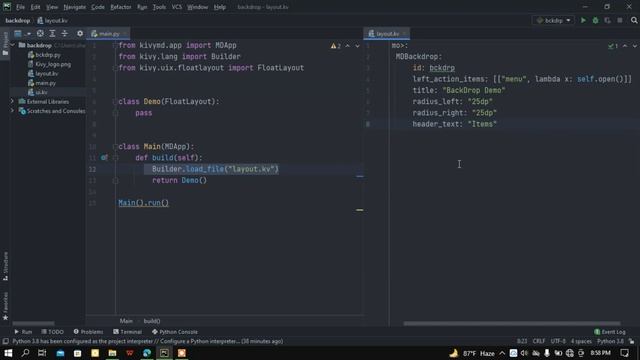The width and height of the screenshot is (640, 360).
Task: Toggle the Structure tool window stripe button
Action: (5, 266)
